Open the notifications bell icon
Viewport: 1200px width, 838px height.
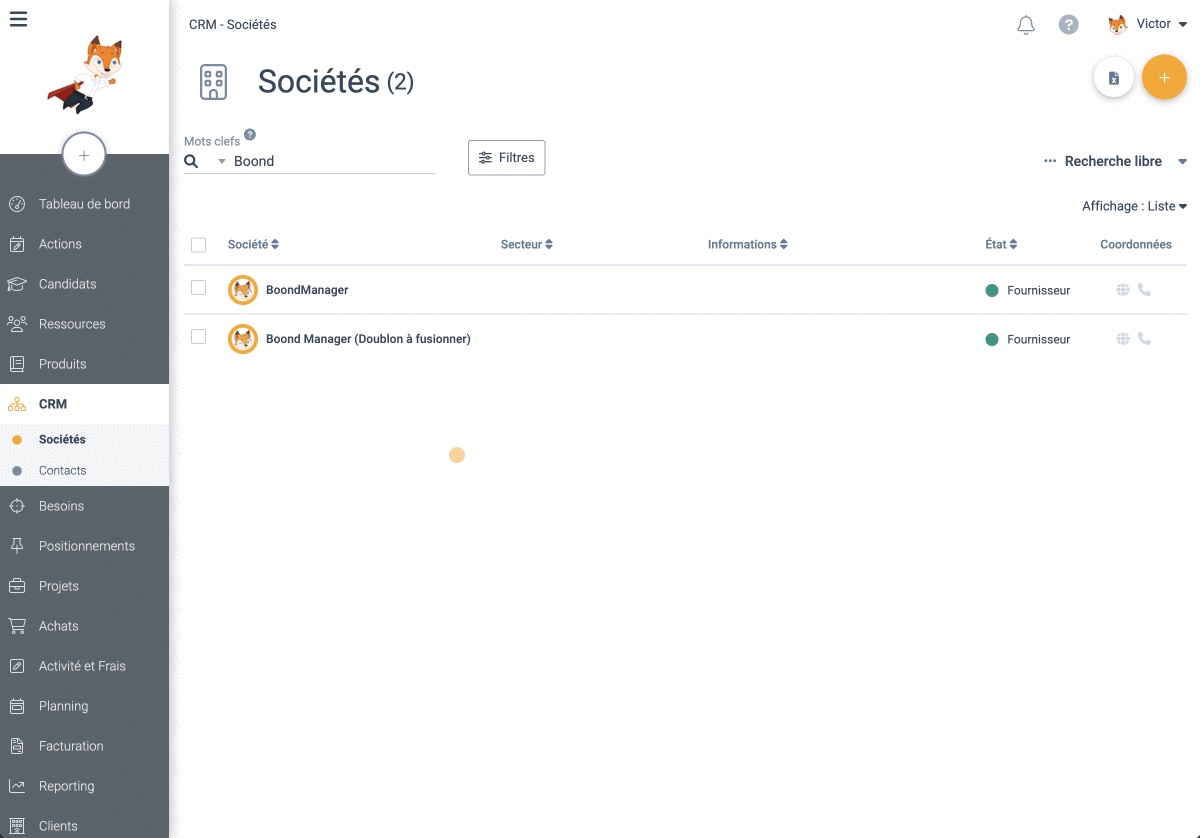1026,25
